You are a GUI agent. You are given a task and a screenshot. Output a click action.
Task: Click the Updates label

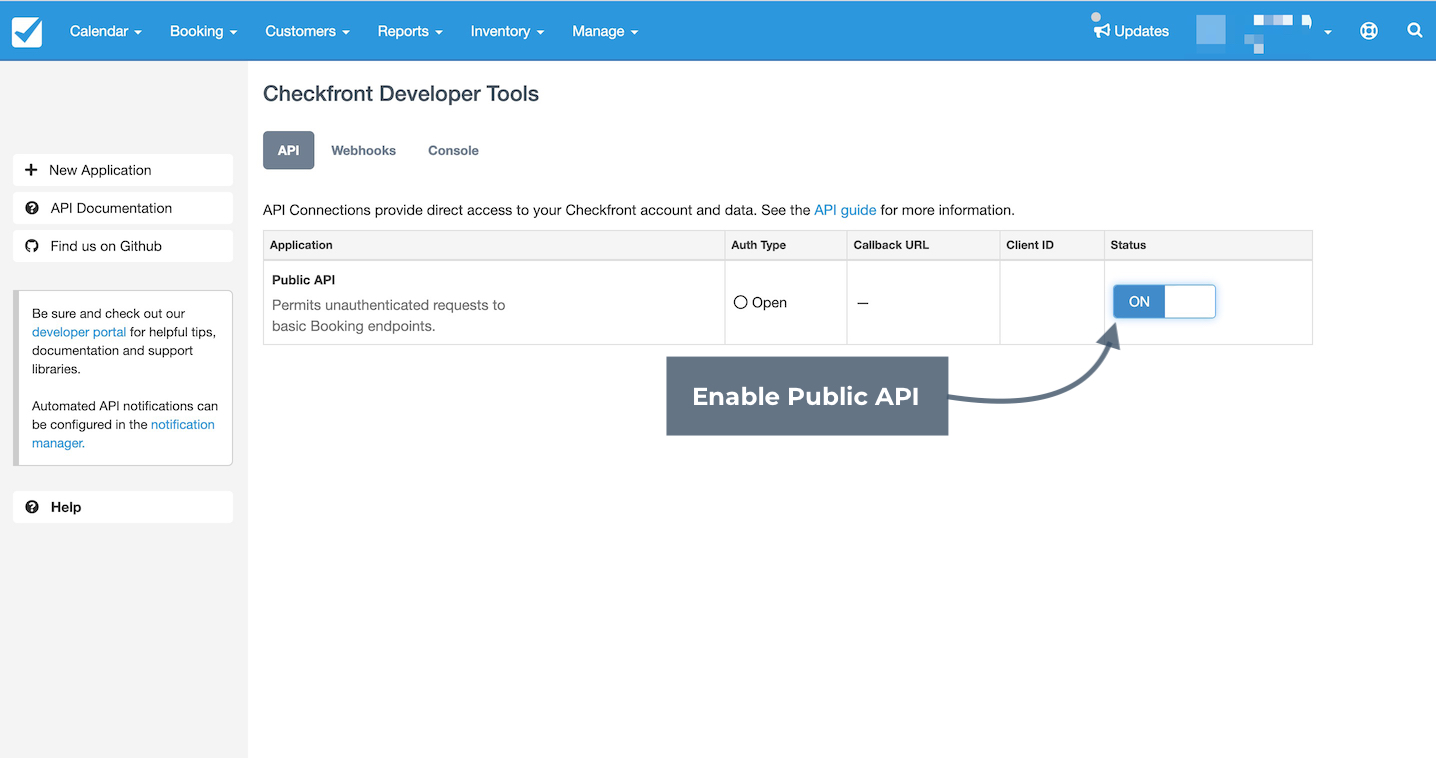click(x=1142, y=31)
